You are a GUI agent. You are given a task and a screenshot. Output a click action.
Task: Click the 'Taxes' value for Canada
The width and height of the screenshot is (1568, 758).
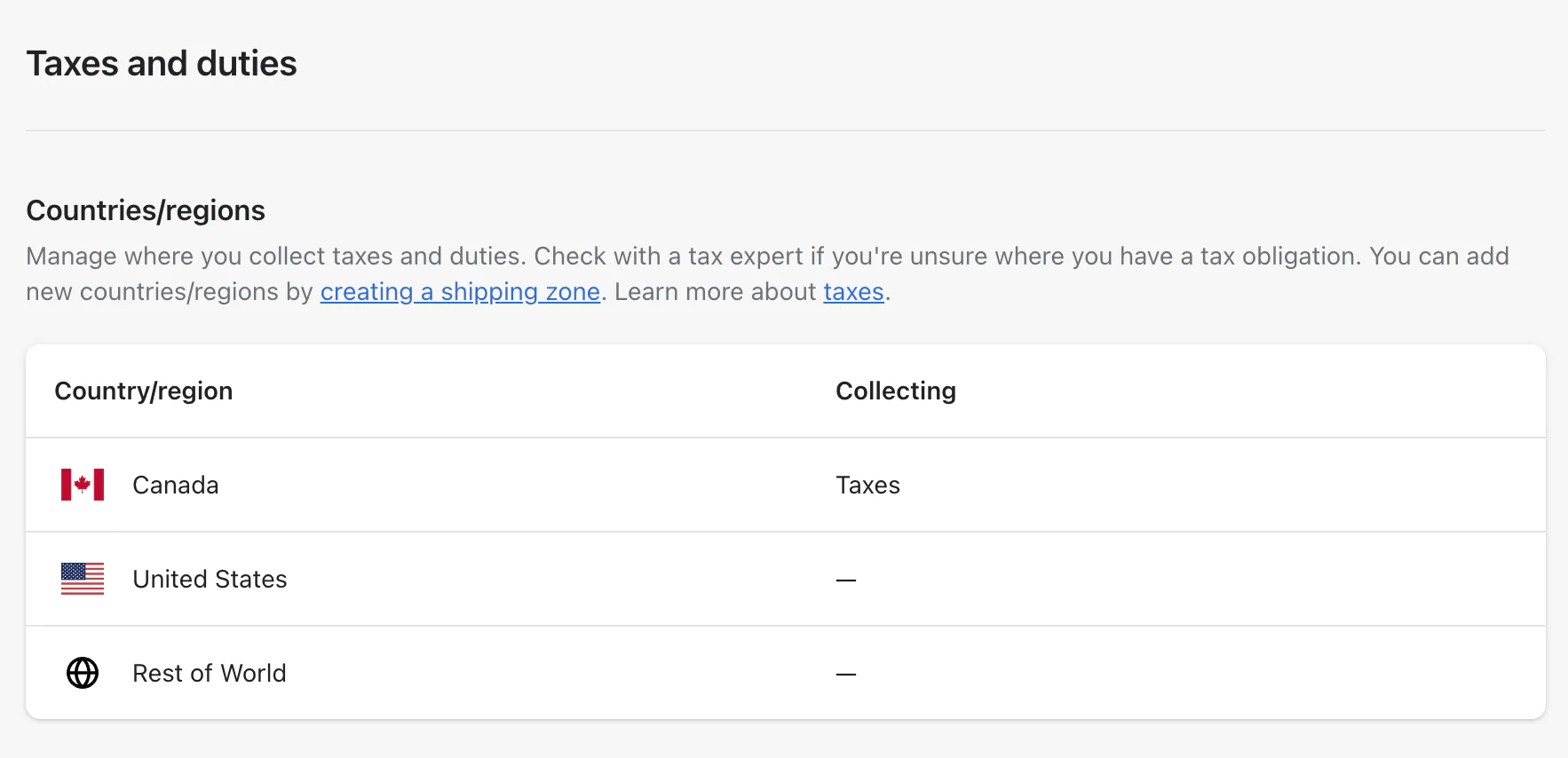[867, 486]
